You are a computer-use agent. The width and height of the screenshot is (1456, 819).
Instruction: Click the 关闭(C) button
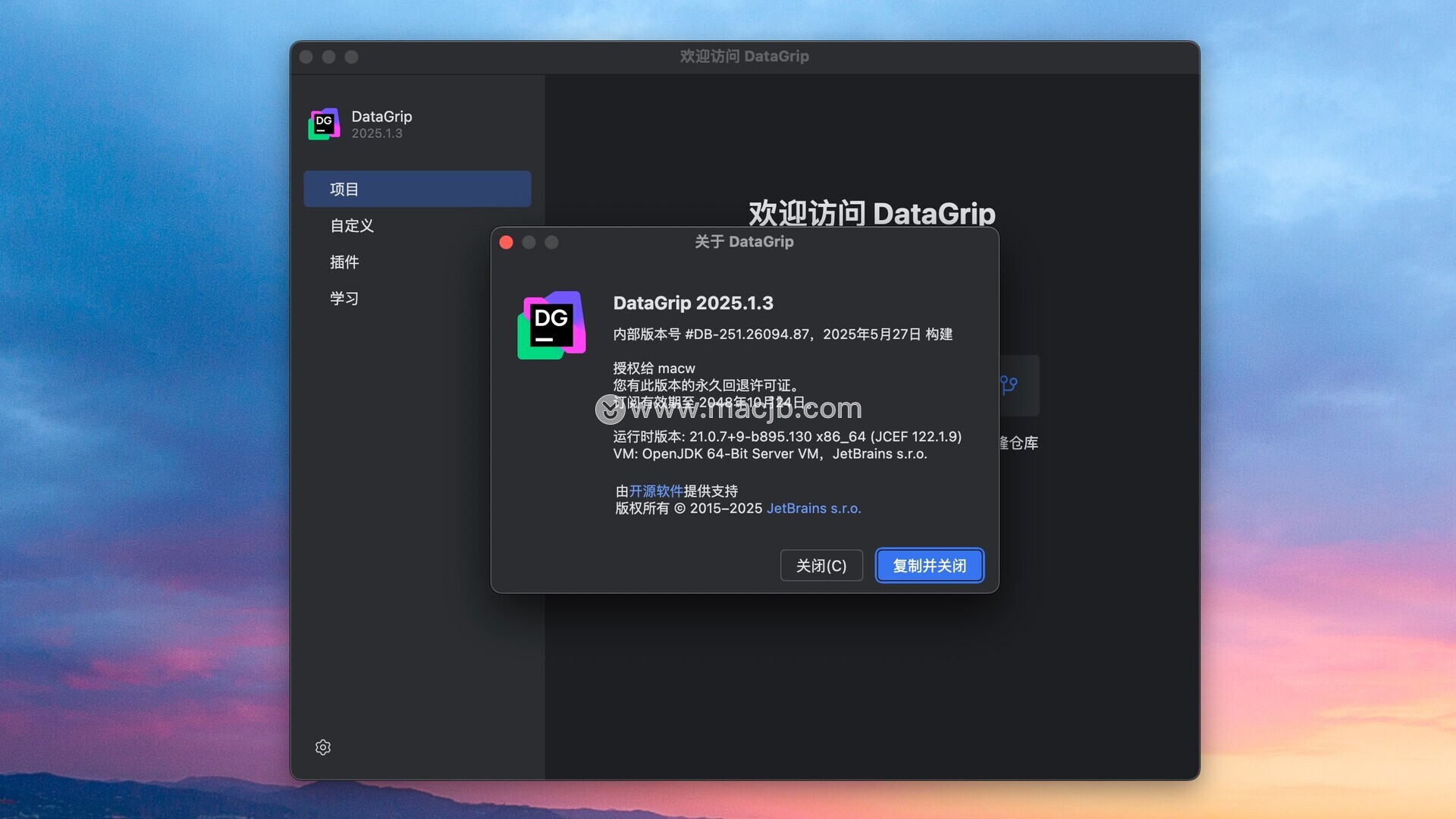point(821,566)
